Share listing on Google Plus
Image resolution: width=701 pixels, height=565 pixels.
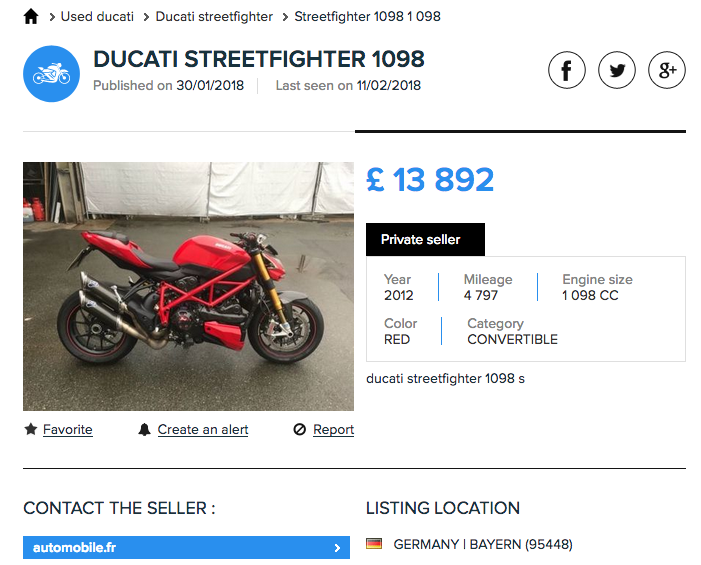[x=667, y=71]
